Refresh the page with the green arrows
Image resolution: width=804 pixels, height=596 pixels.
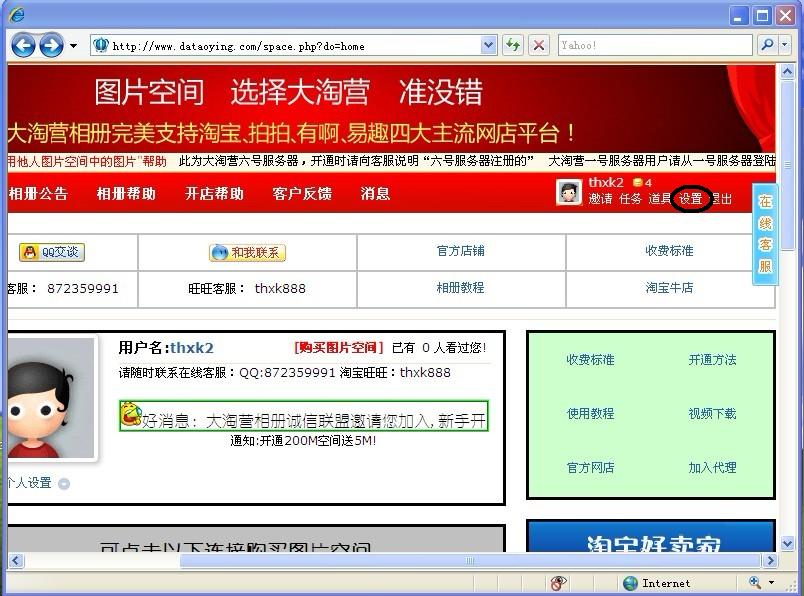[512, 46]
